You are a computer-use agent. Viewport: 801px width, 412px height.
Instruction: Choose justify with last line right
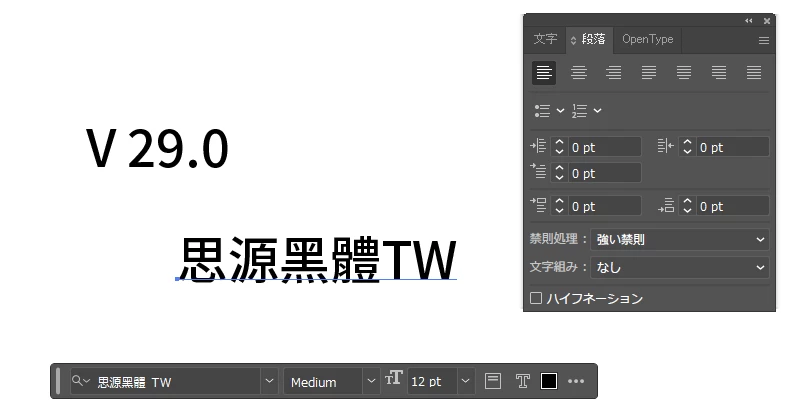coord(719,72)
